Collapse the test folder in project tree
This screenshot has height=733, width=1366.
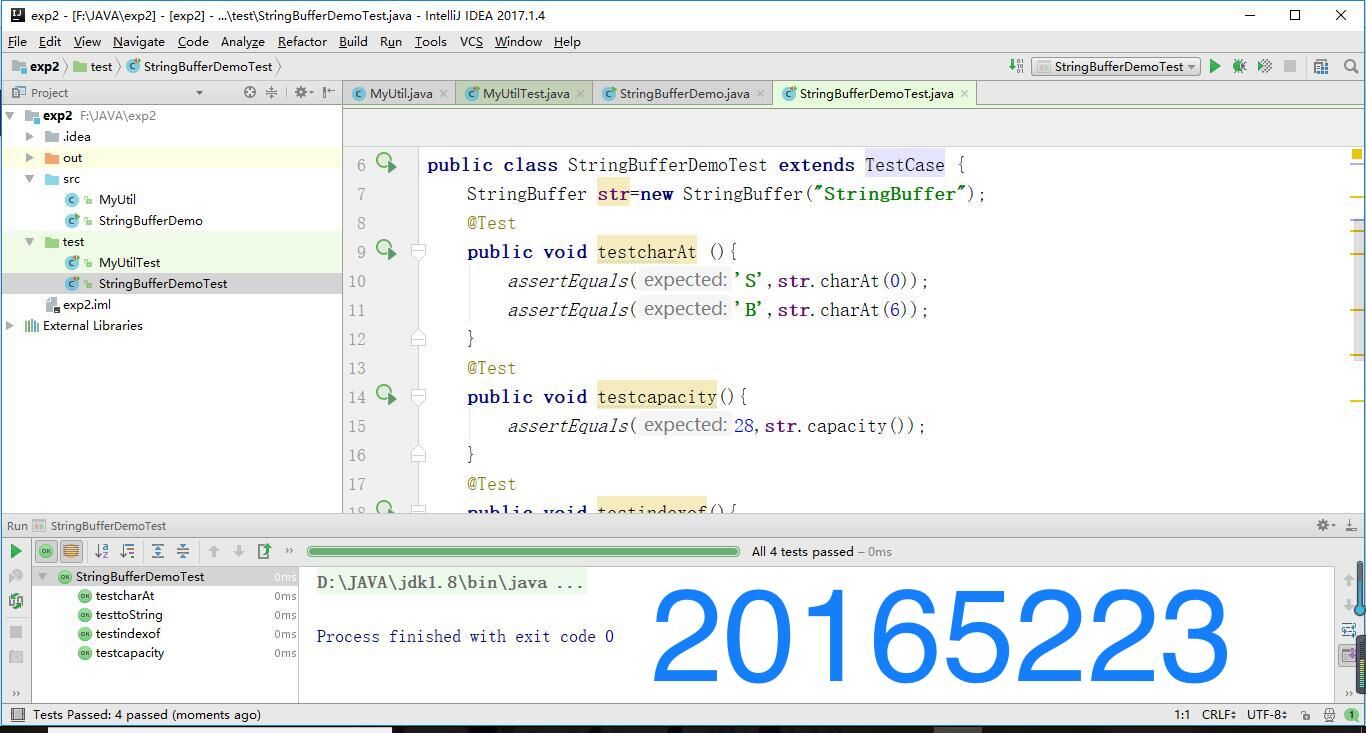coord(30,242)
